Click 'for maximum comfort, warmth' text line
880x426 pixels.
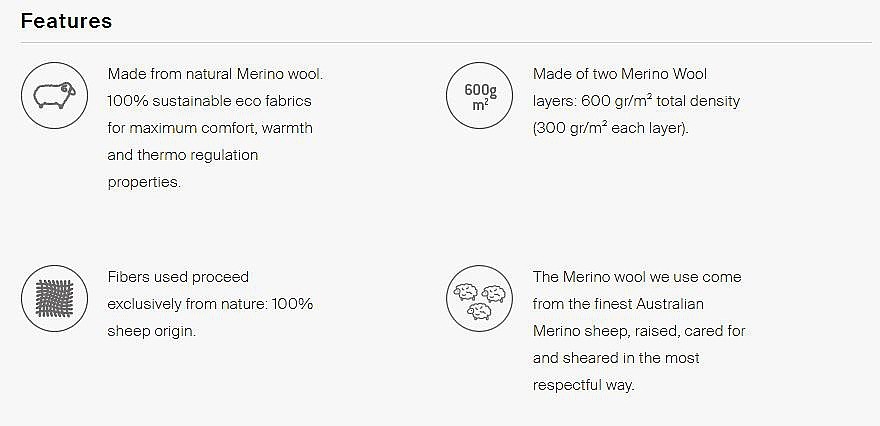click(210, 128)
